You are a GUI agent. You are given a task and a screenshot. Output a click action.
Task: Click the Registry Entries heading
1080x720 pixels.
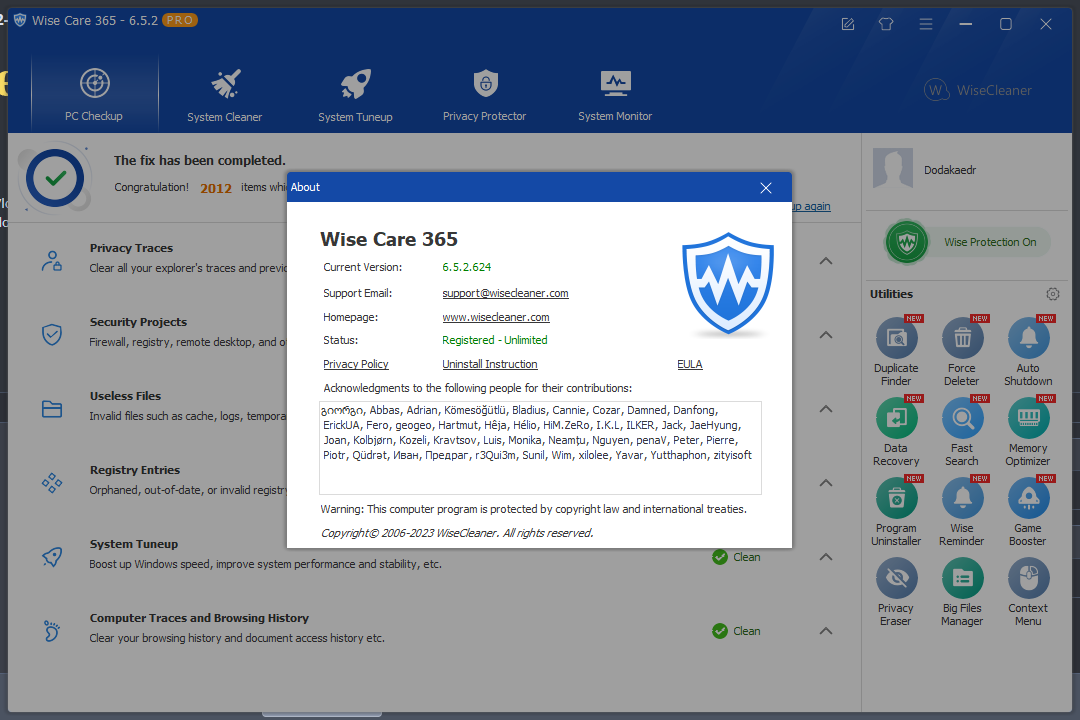(135, 470)
